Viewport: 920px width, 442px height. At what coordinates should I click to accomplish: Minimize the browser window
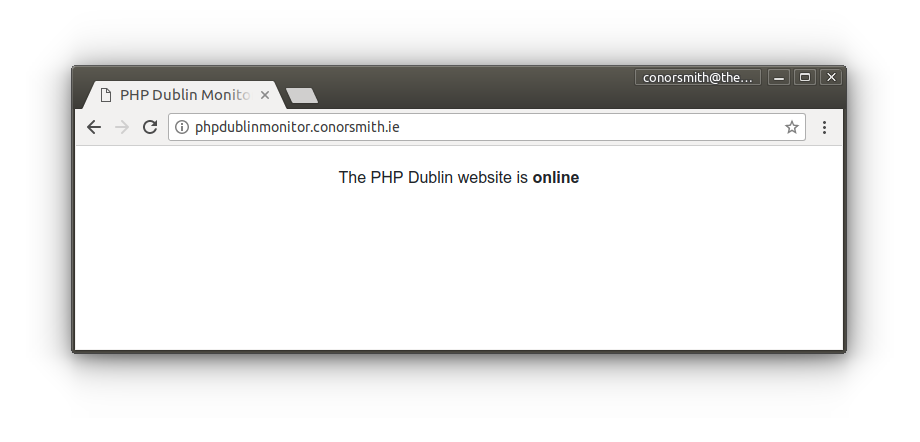tap(779, 77)
